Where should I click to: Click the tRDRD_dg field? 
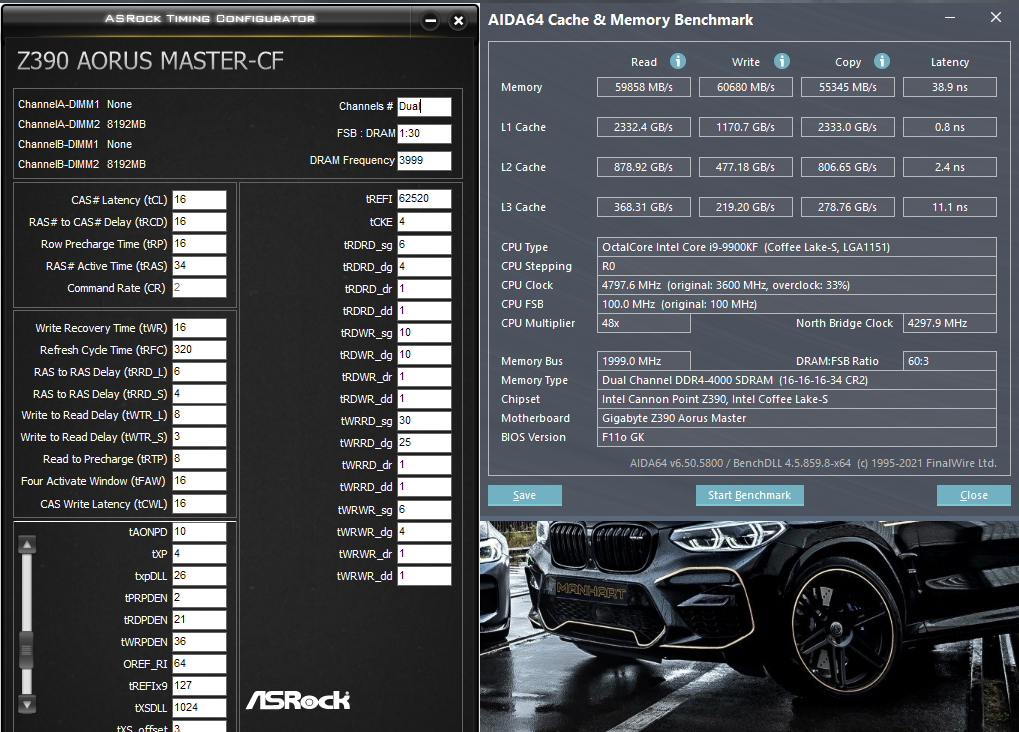tap(424, 267)
